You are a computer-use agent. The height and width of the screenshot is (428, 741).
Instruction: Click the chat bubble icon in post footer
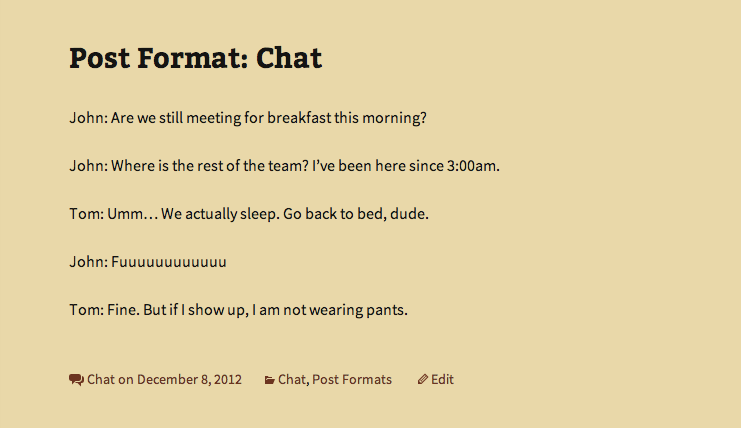(x=76, y=380)
